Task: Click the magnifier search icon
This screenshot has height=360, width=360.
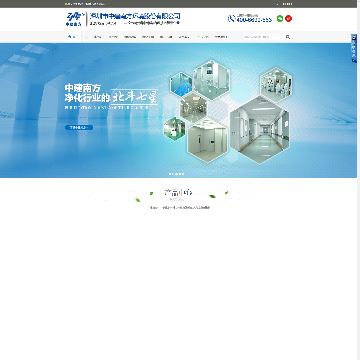Action: [x=288, y=37]
